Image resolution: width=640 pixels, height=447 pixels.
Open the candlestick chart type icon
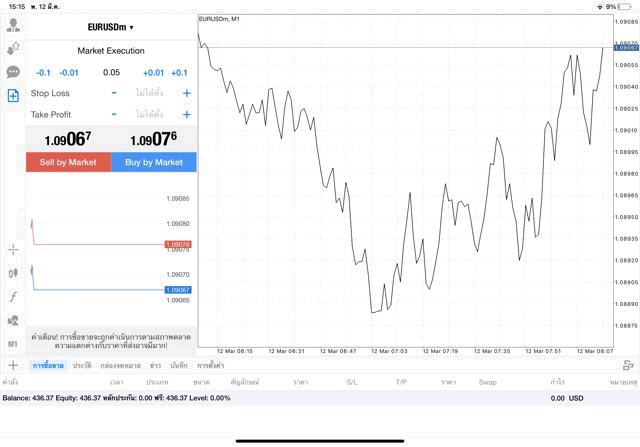coord(13,273)
